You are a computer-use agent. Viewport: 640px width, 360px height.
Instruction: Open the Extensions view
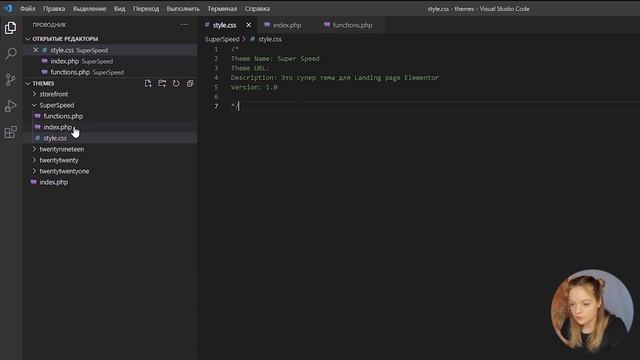[11, 132]
